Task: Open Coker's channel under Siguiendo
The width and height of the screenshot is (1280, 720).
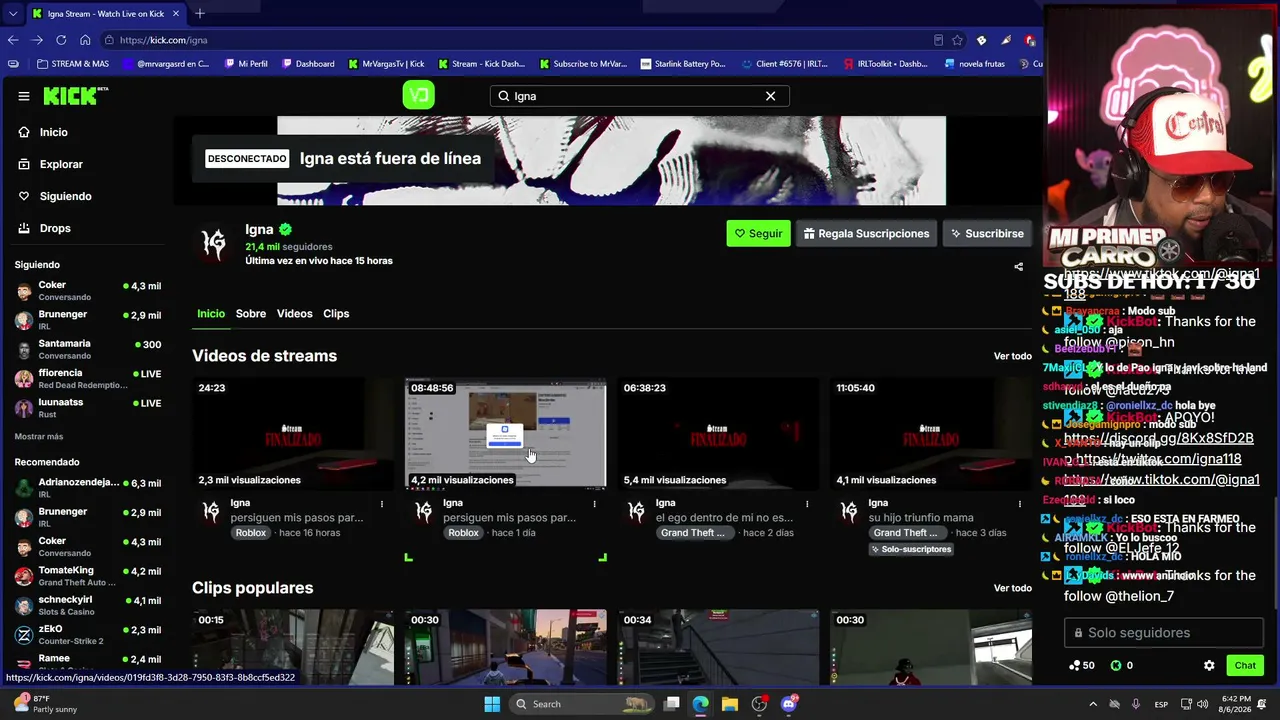Action: click(87, 291)
